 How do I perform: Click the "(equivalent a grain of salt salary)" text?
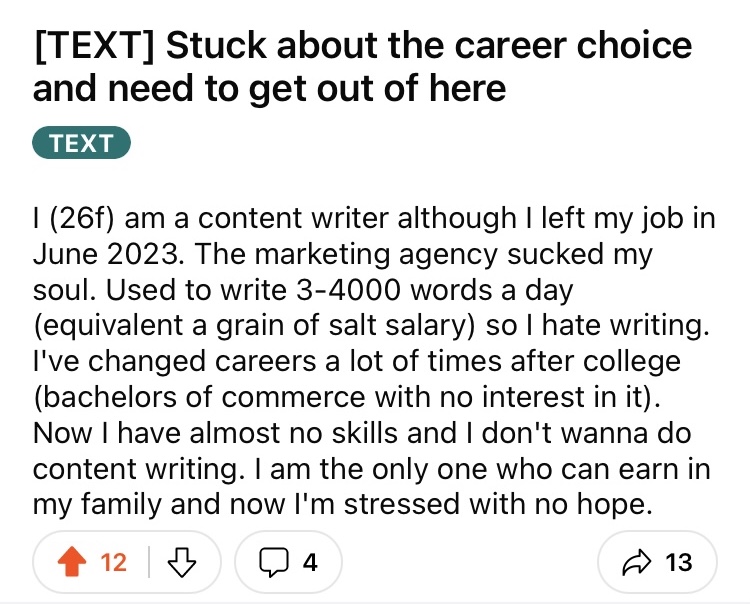pos(254,326)
